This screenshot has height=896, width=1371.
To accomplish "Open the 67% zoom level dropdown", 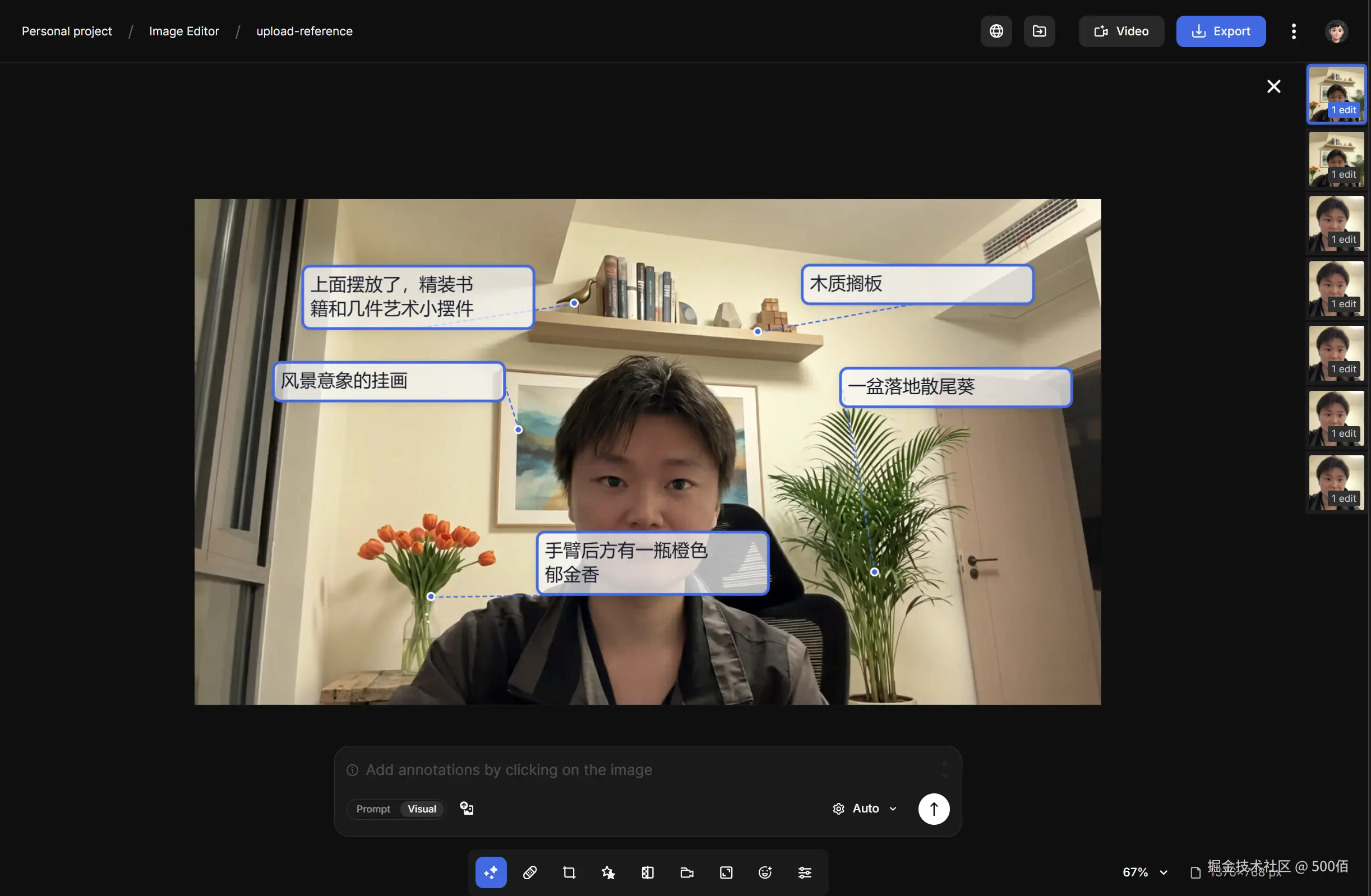I will pos(1144,872).
